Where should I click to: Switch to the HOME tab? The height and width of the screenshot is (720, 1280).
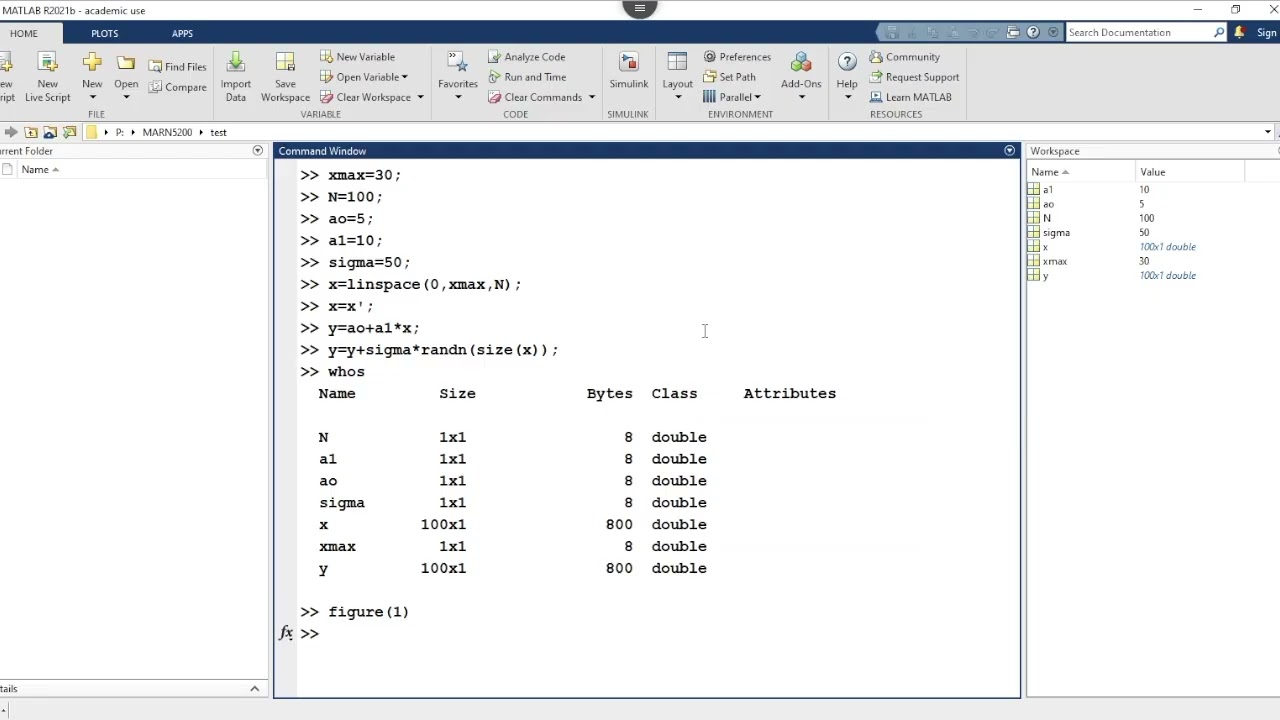[24, 33]
